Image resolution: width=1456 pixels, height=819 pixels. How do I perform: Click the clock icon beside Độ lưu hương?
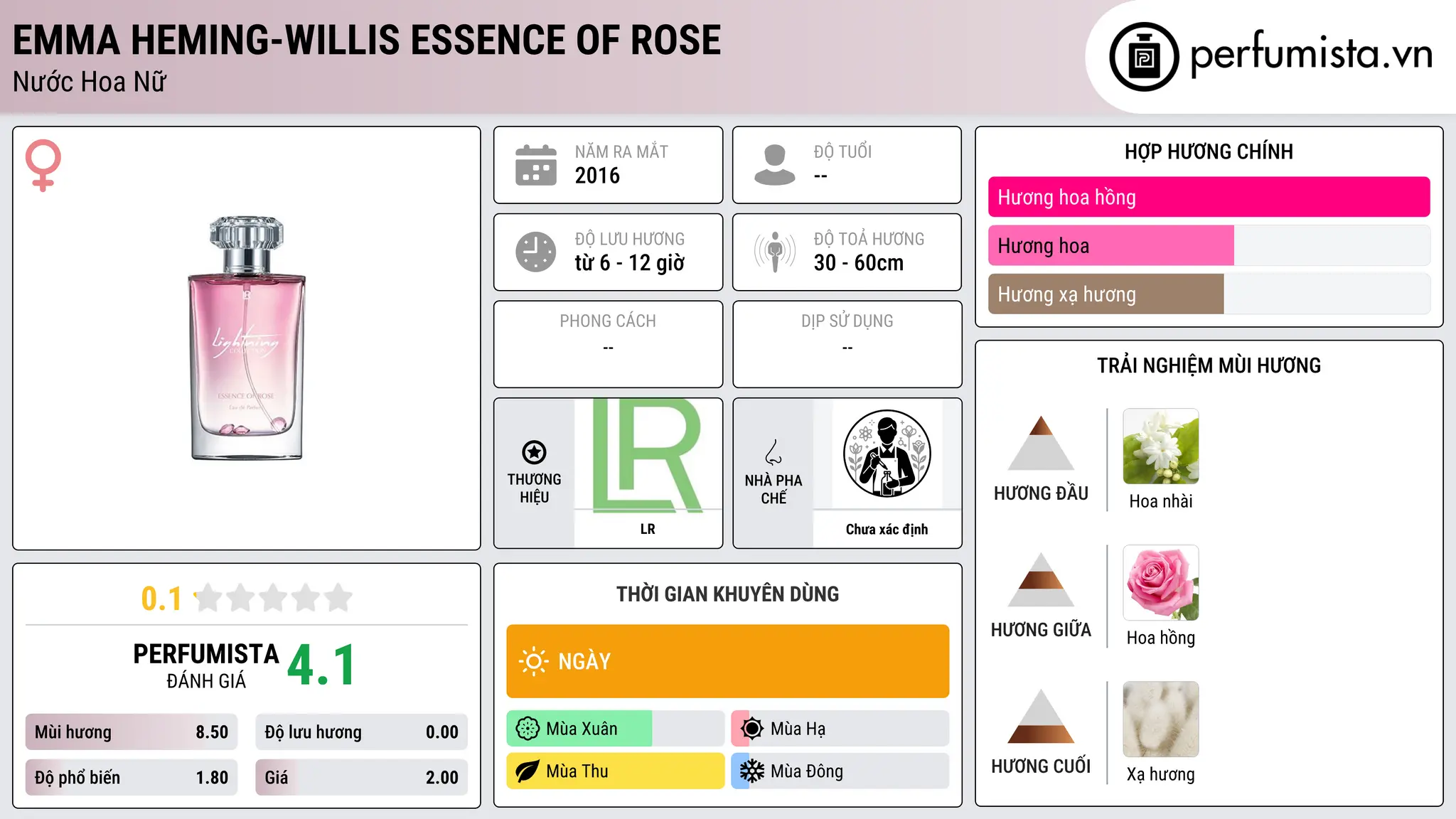pos(535,252)
